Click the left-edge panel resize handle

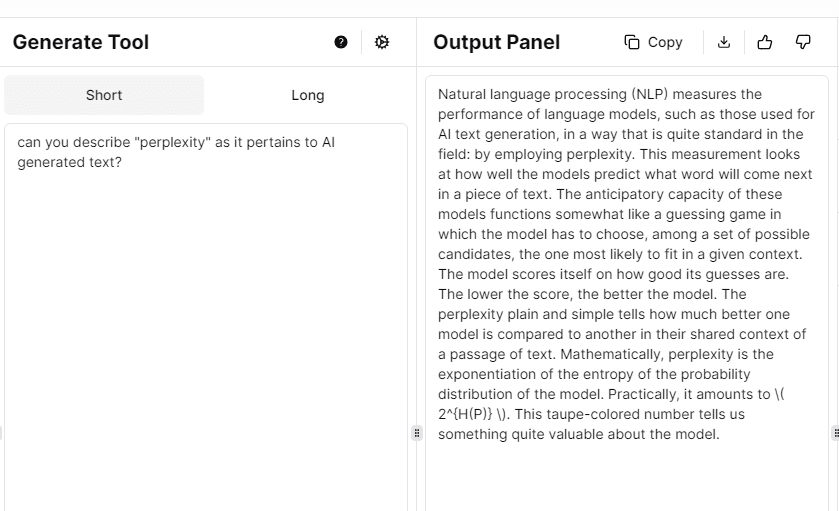pyautogui.click(x=2, y=433)
